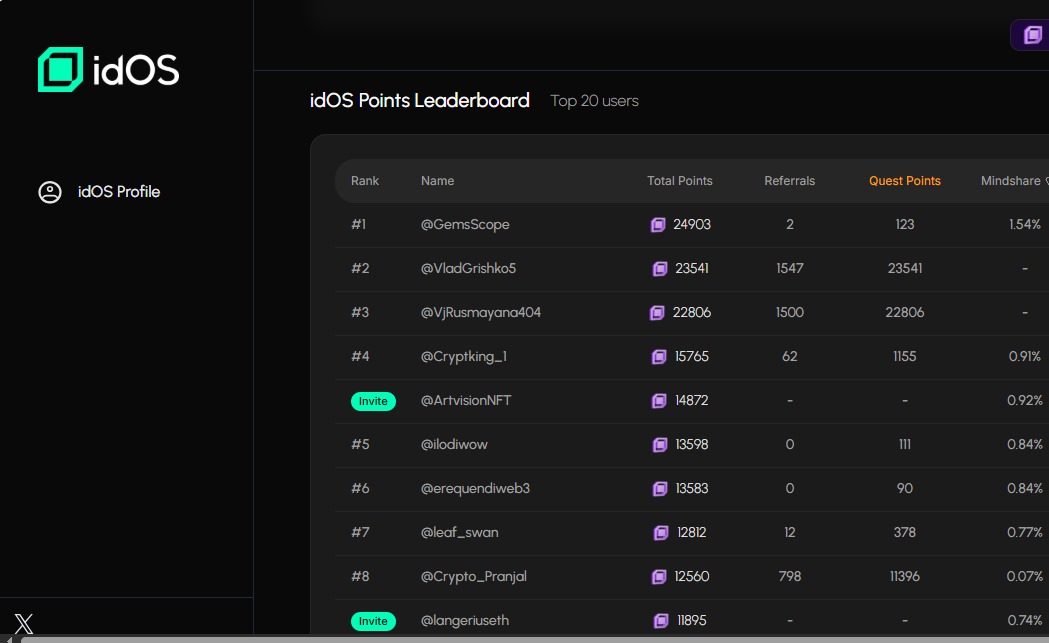Click the rank #2 cell
The height and width of the screenshot is (643, 1049).
click(360, 268)
